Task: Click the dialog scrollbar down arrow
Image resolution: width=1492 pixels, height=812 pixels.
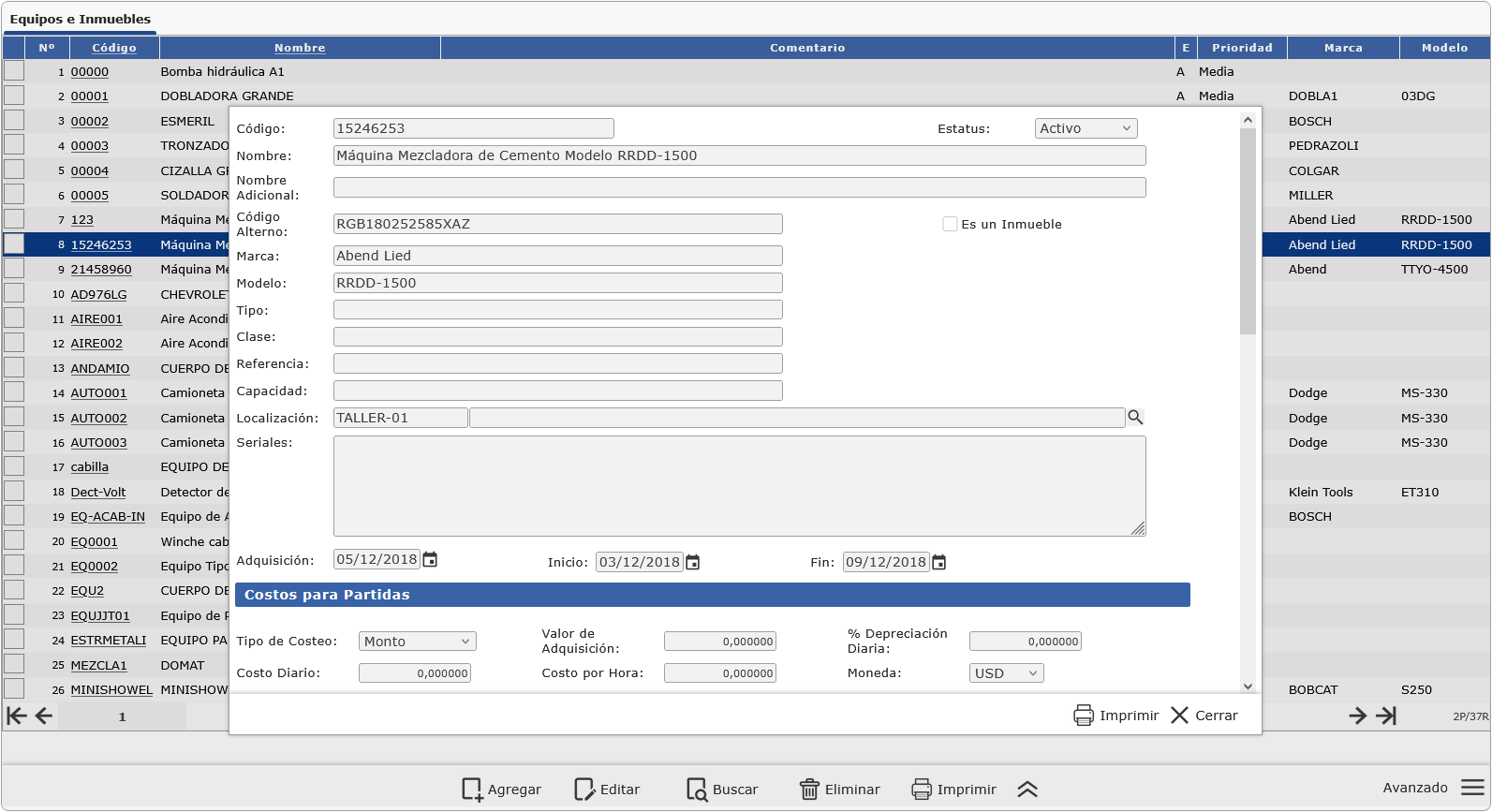Action: click(1248, 686)
